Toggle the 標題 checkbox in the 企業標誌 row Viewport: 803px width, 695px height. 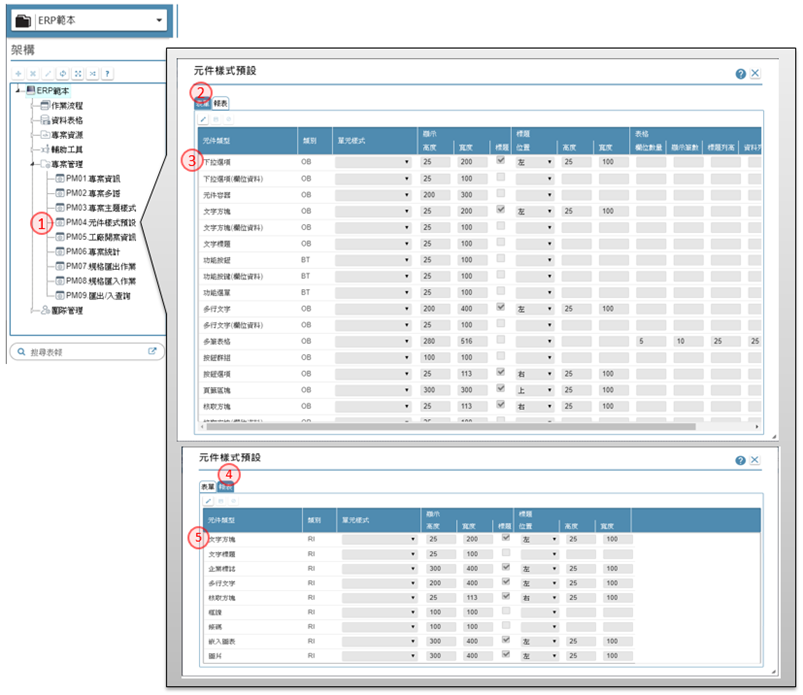pyautogui.click(x=506, y=567)
